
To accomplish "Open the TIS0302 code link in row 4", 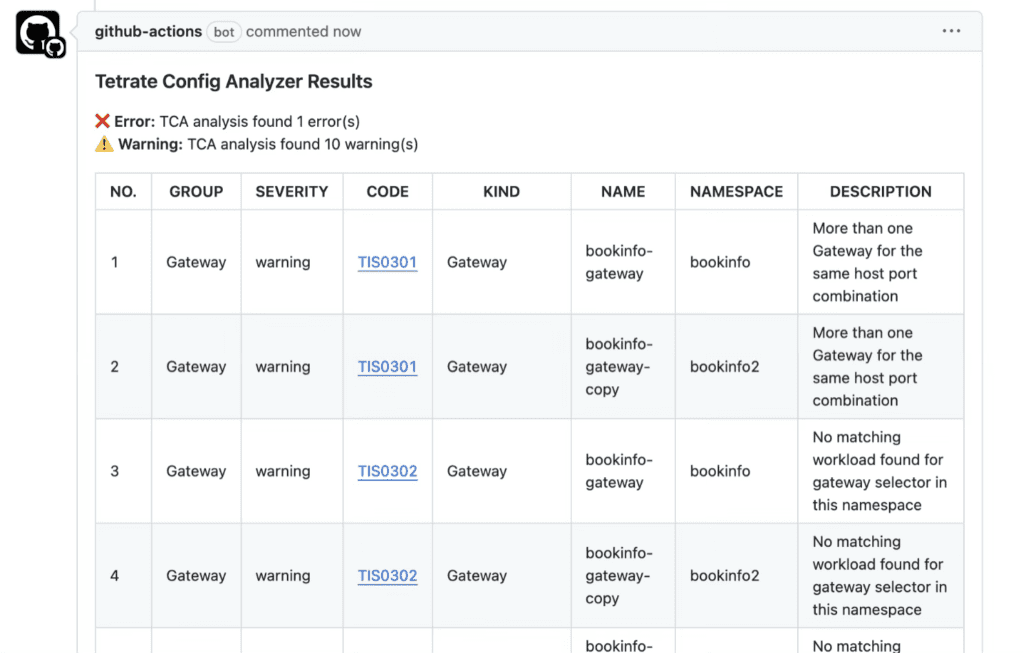I will point(387,576).
